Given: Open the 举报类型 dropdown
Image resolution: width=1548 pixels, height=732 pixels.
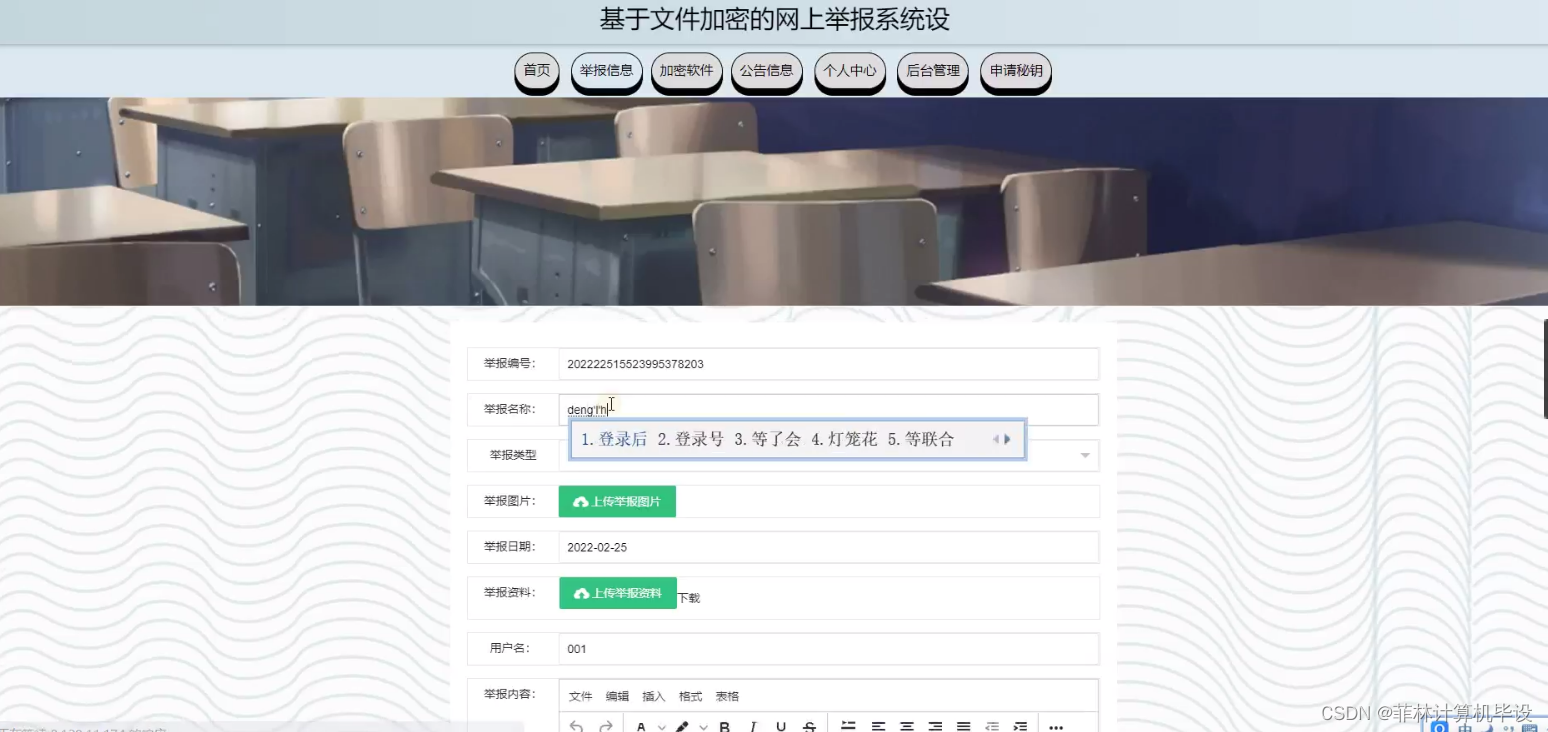Looking at the screenshot, I should point(1085,455).
